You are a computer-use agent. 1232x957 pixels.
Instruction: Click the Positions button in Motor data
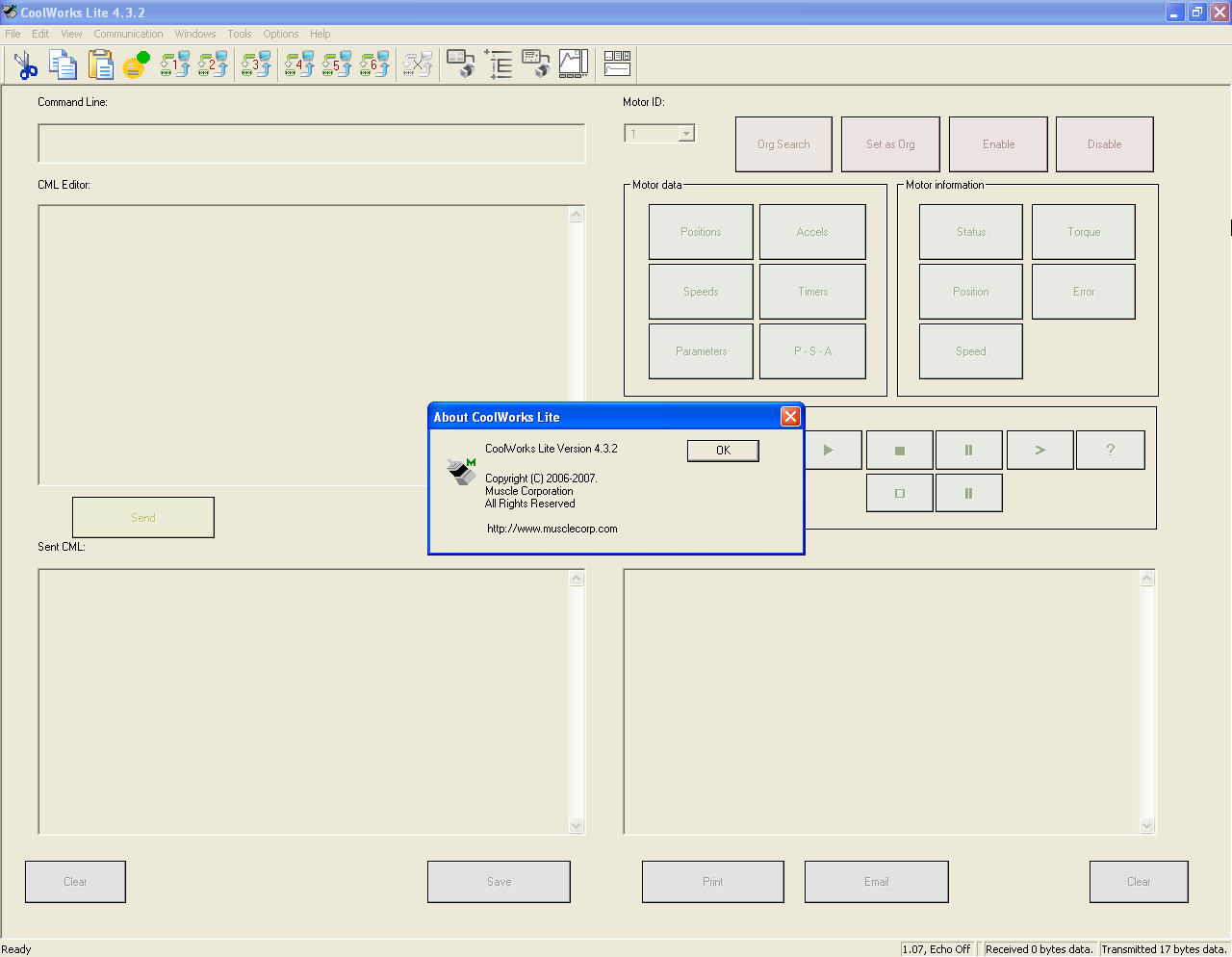pyautogui.click(x=701, y=232)
